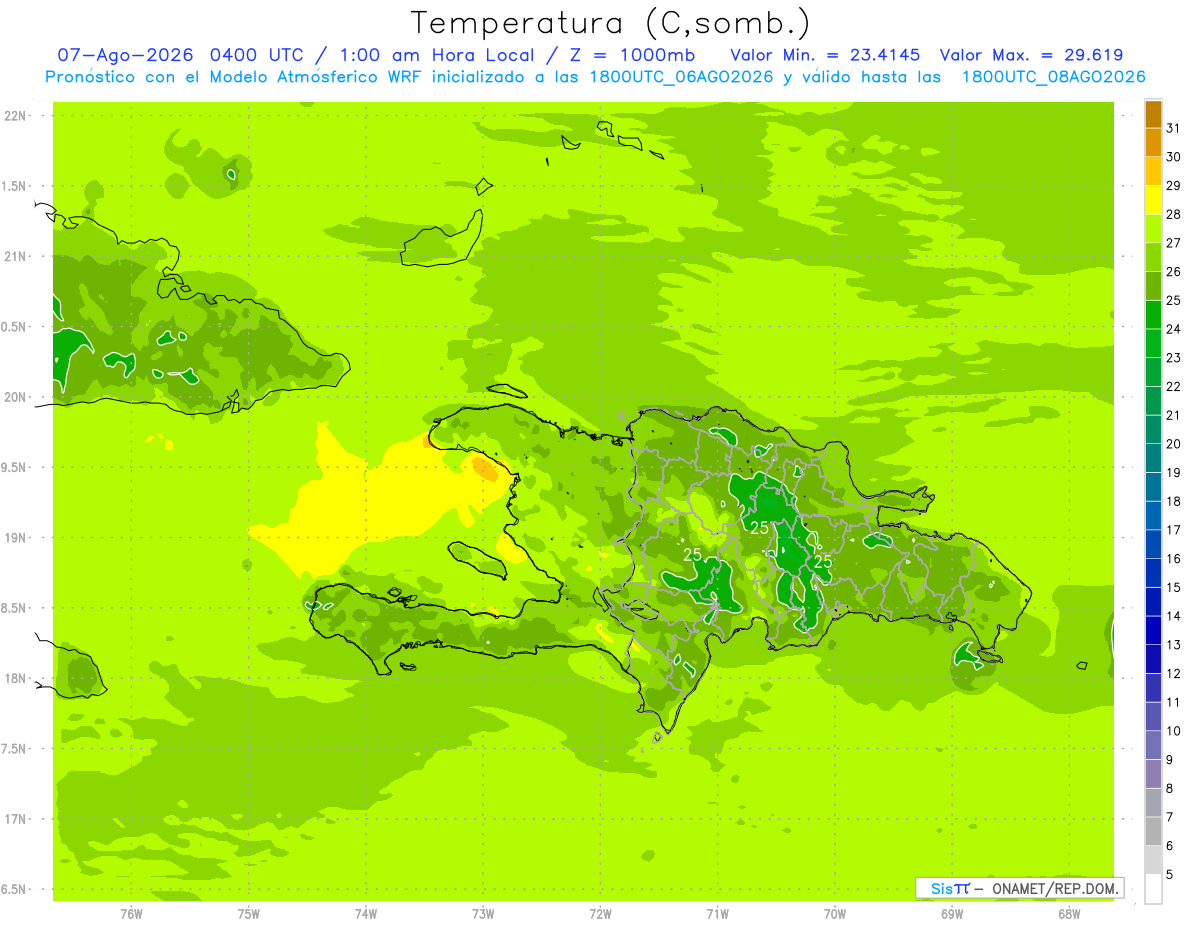Click the "72W" longitude axis label

pyautogui.click(x=601, y=914)
